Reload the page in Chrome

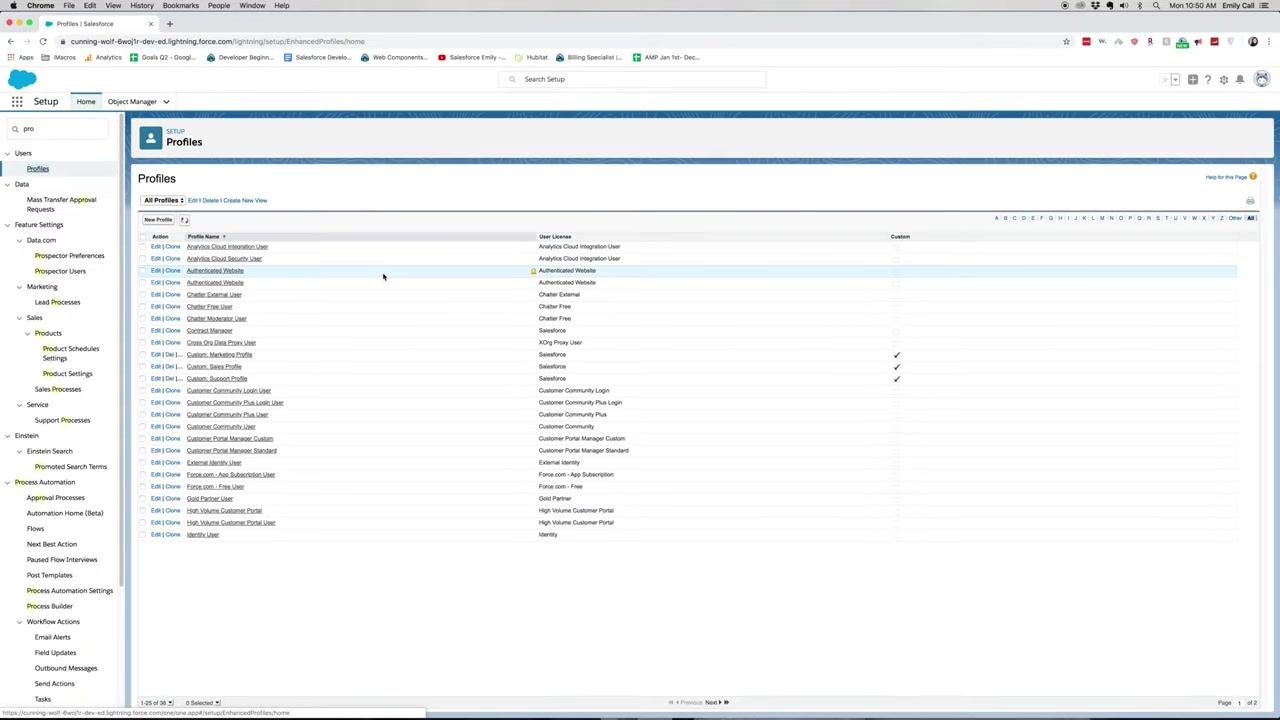(43, 41)
